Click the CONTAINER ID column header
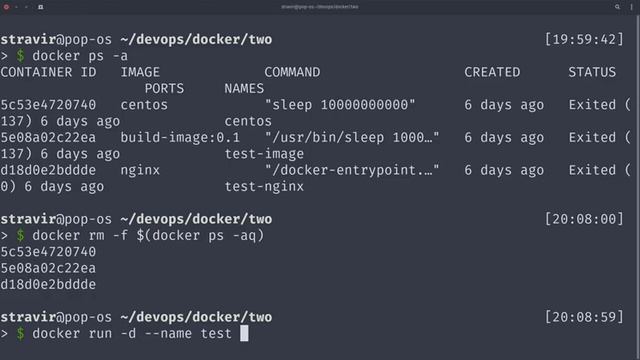The image size is (640, 360). click(x=48, y=72)
